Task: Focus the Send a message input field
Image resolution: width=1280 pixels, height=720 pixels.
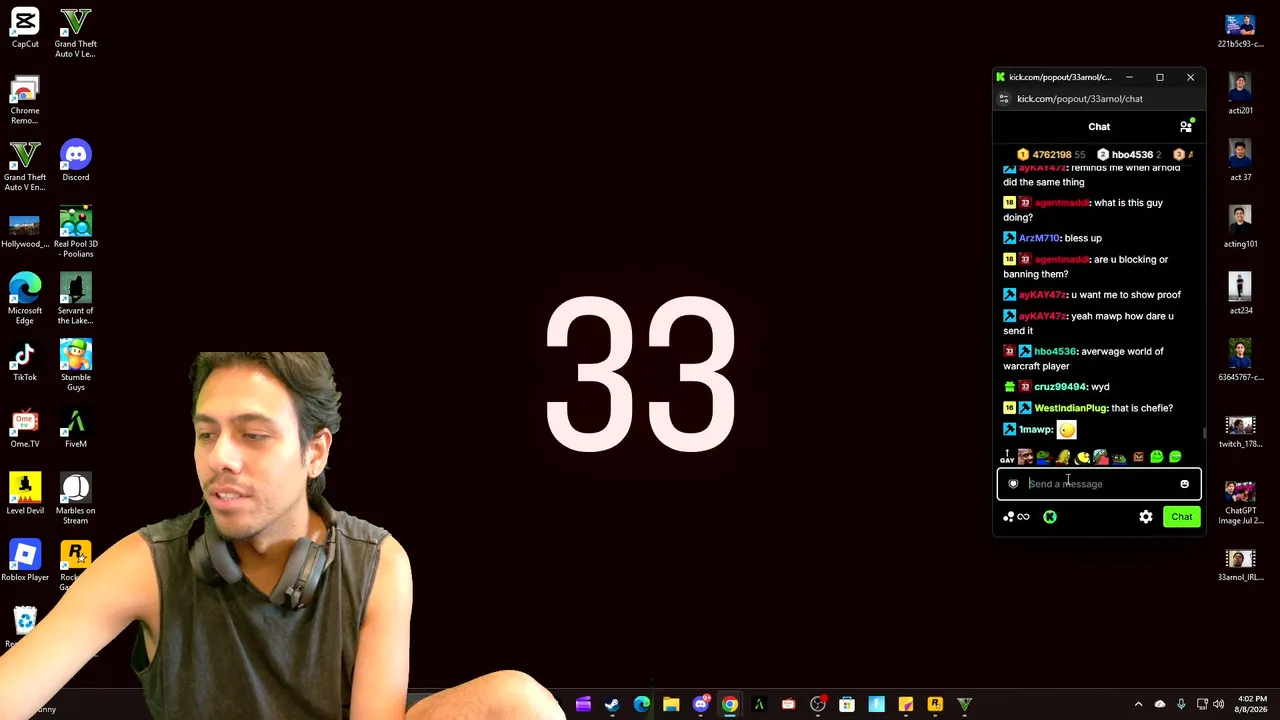Action: click(1099, 484)
